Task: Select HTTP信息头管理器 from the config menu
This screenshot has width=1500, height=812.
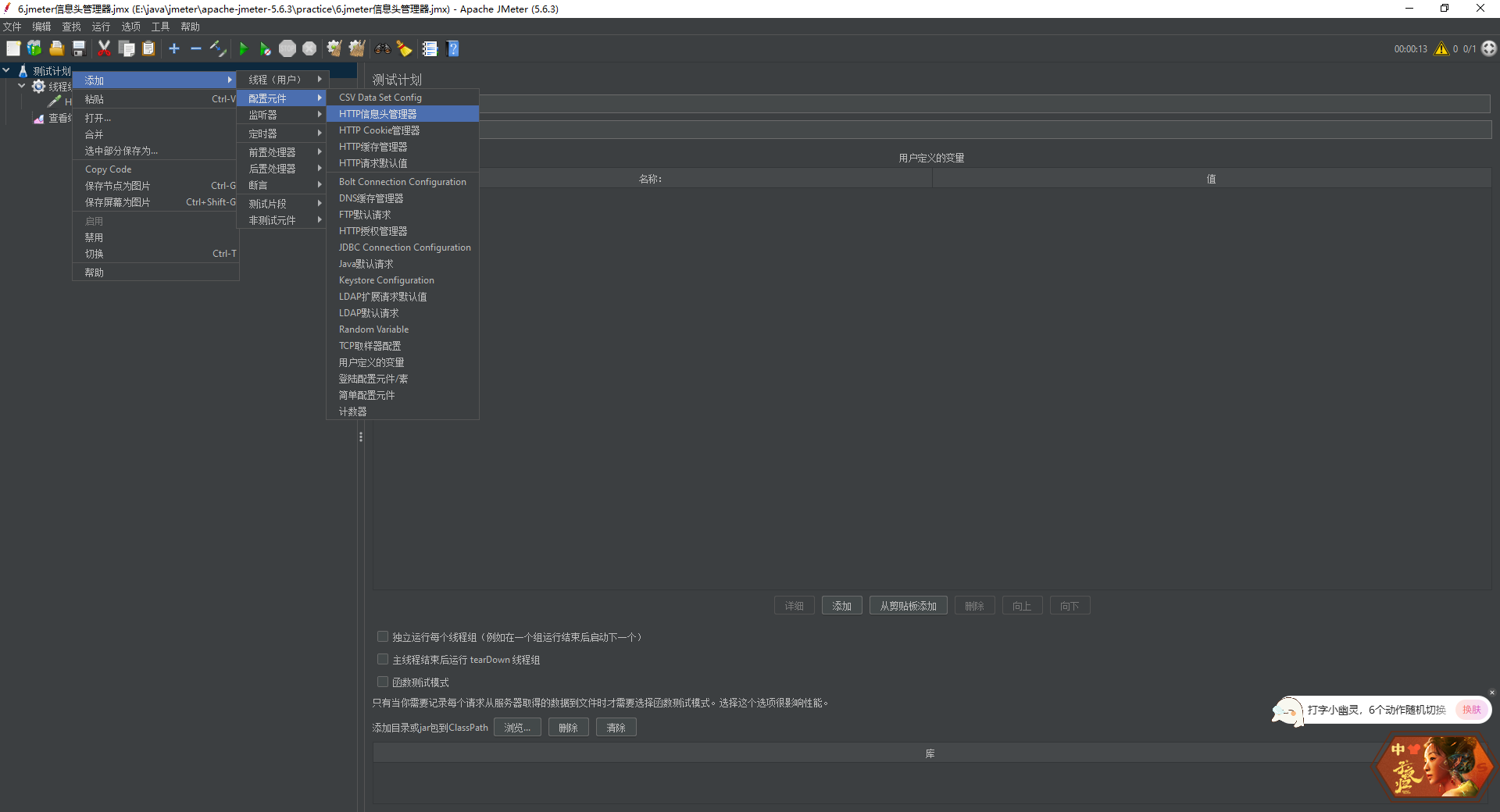Action: [x=402, y=114]
